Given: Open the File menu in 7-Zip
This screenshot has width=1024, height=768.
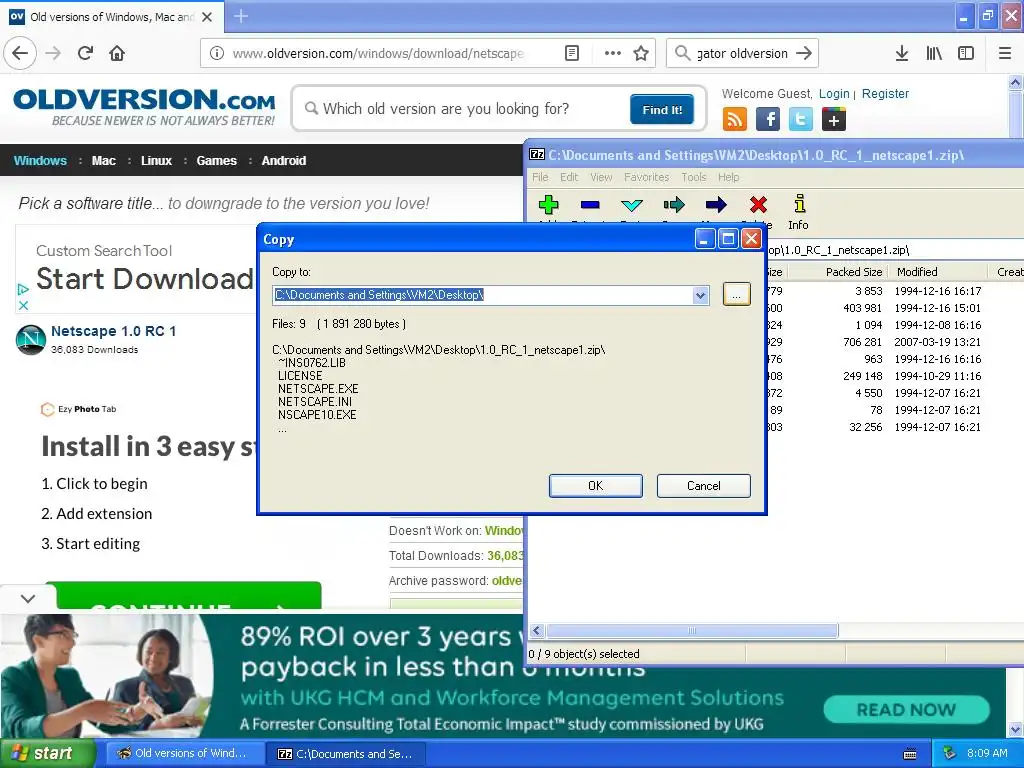Looking at the screenshot, I should coord(540,177).
